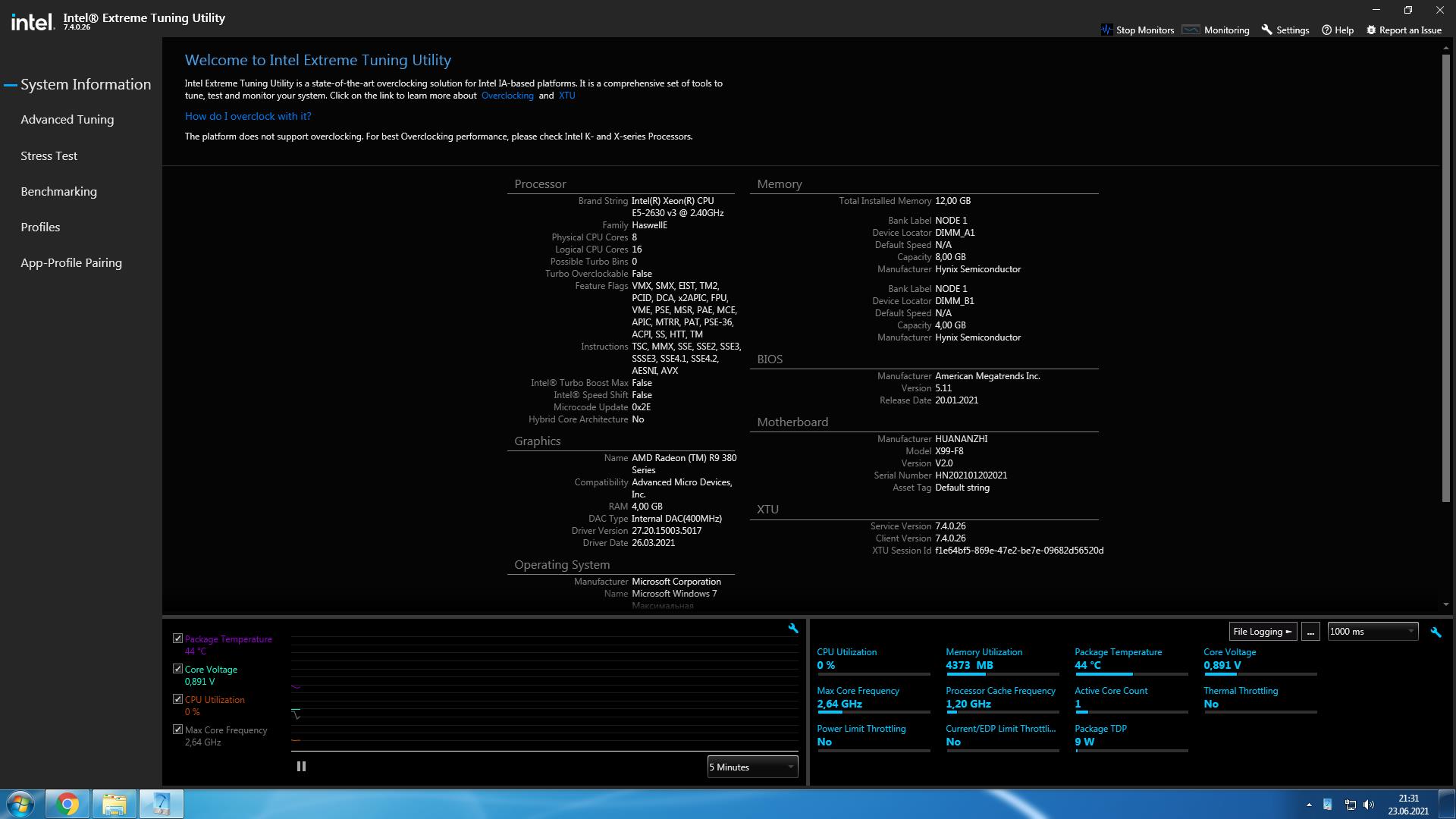Pause the monitoring graph
The height and width of the screenshot is (819, 1456).
coord(301,767)
